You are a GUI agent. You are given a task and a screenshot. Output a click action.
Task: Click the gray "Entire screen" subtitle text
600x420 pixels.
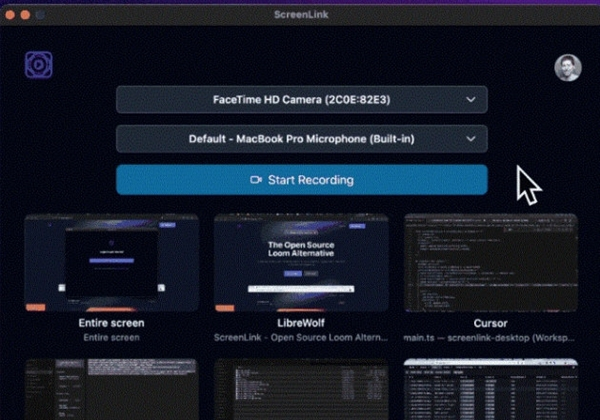click(111, 338)
